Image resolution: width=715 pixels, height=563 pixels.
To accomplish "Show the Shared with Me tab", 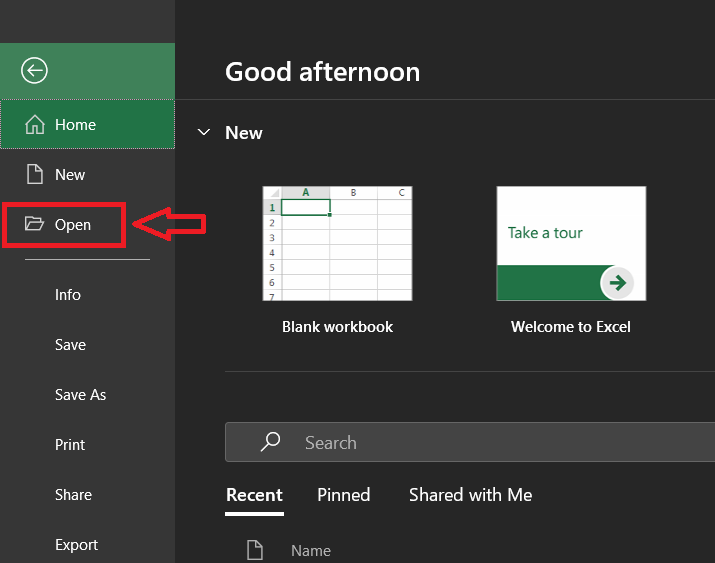I will (470, 495).
